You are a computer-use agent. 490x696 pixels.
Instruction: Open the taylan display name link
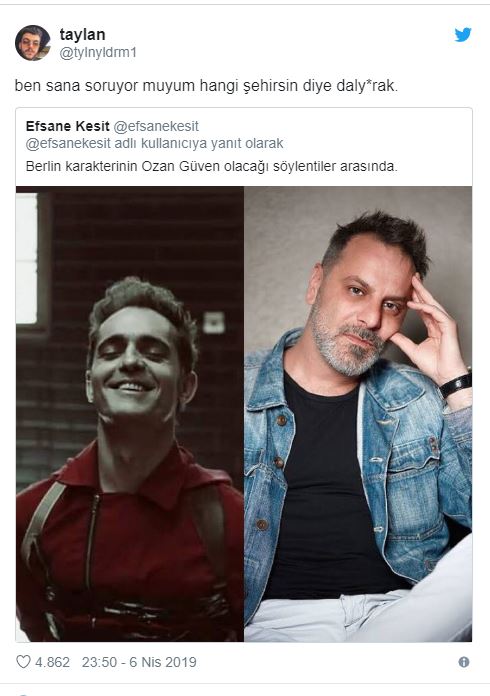pyautogui.click(x=83, y=34)
